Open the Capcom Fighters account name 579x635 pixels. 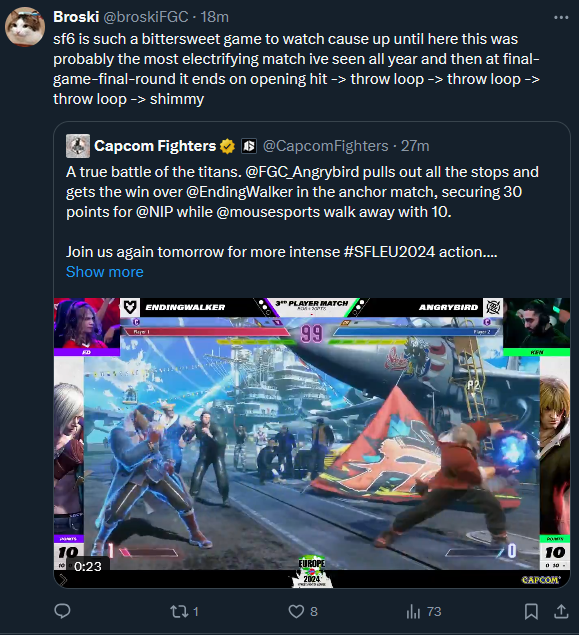(x=155, y=146)
